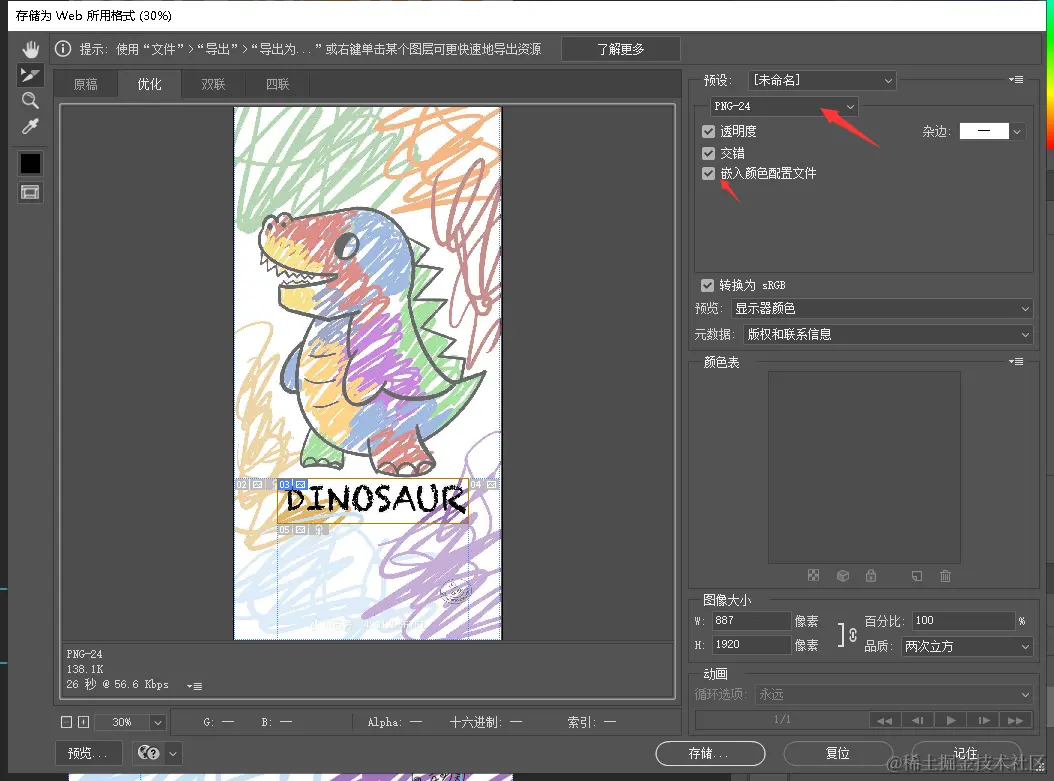Click the 百分比 percent field 100

(963, 620)
